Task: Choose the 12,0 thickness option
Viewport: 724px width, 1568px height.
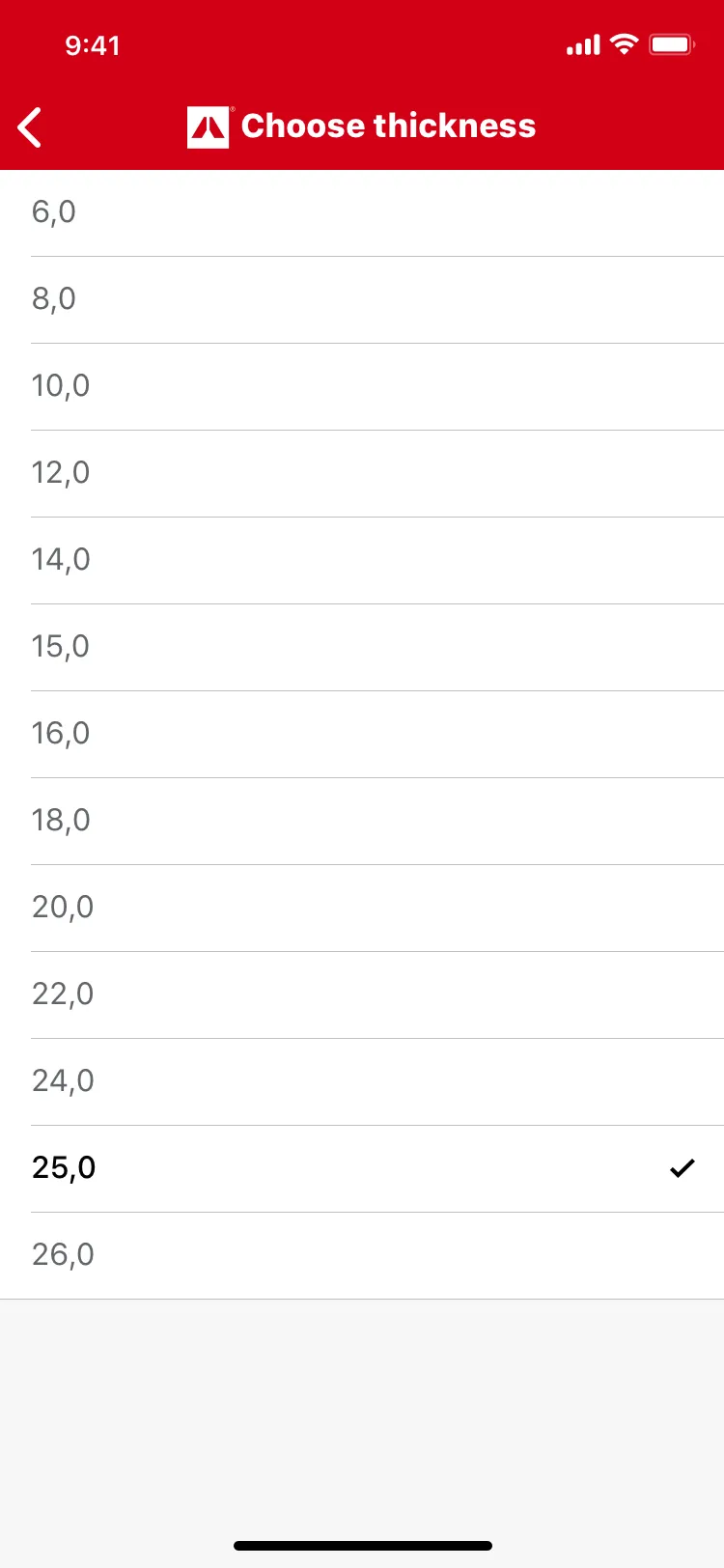Action: tap(362, 473)
